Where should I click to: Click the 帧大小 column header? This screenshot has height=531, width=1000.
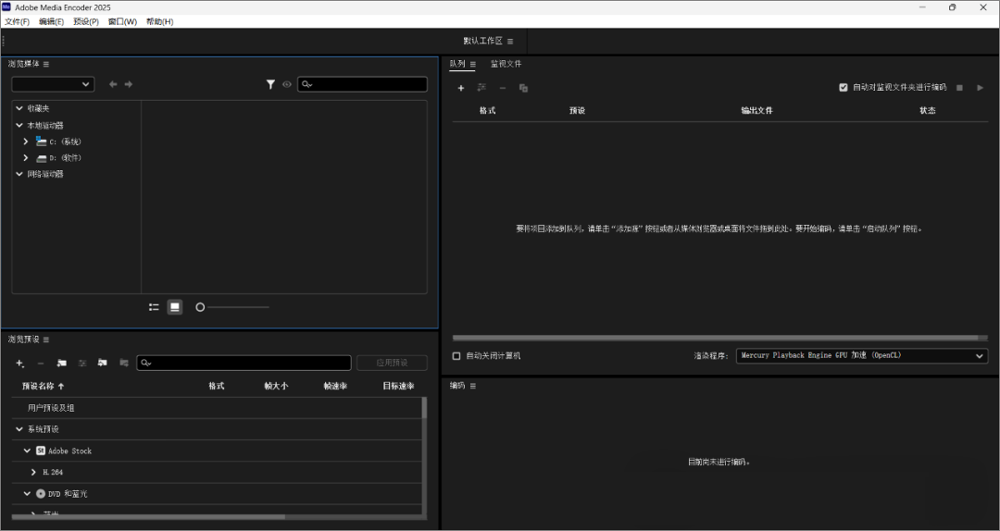tap(276, 386)
